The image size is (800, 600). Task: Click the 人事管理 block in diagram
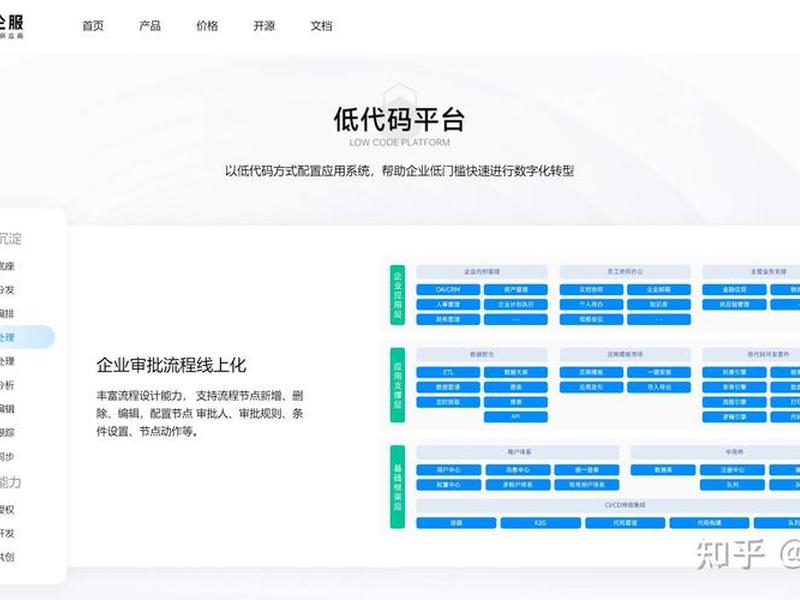coord(448,305)
